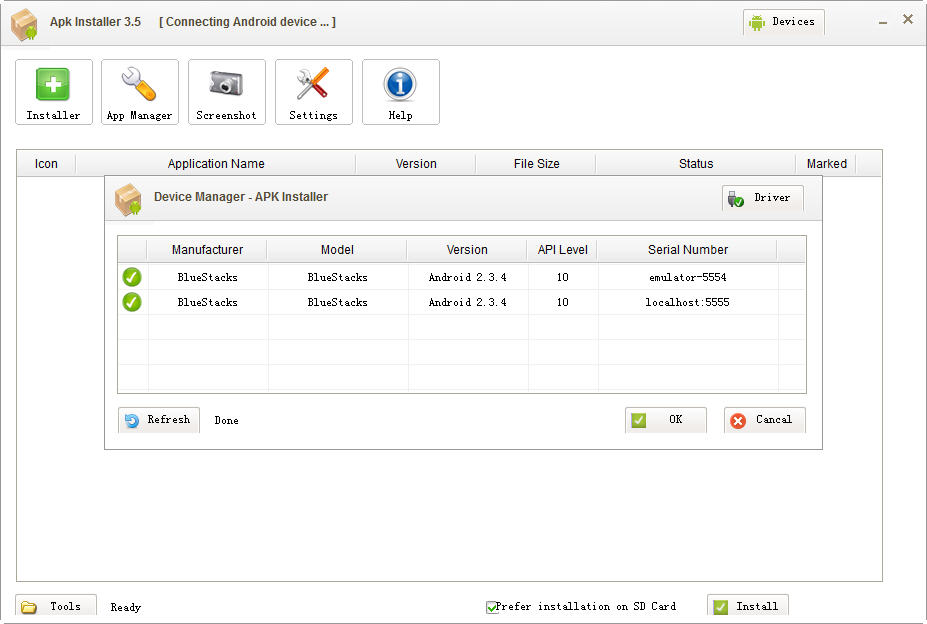This screenshot has height=624, width=927.
Task: Launch App Manager wrench icon
Action: pos(140,91)
